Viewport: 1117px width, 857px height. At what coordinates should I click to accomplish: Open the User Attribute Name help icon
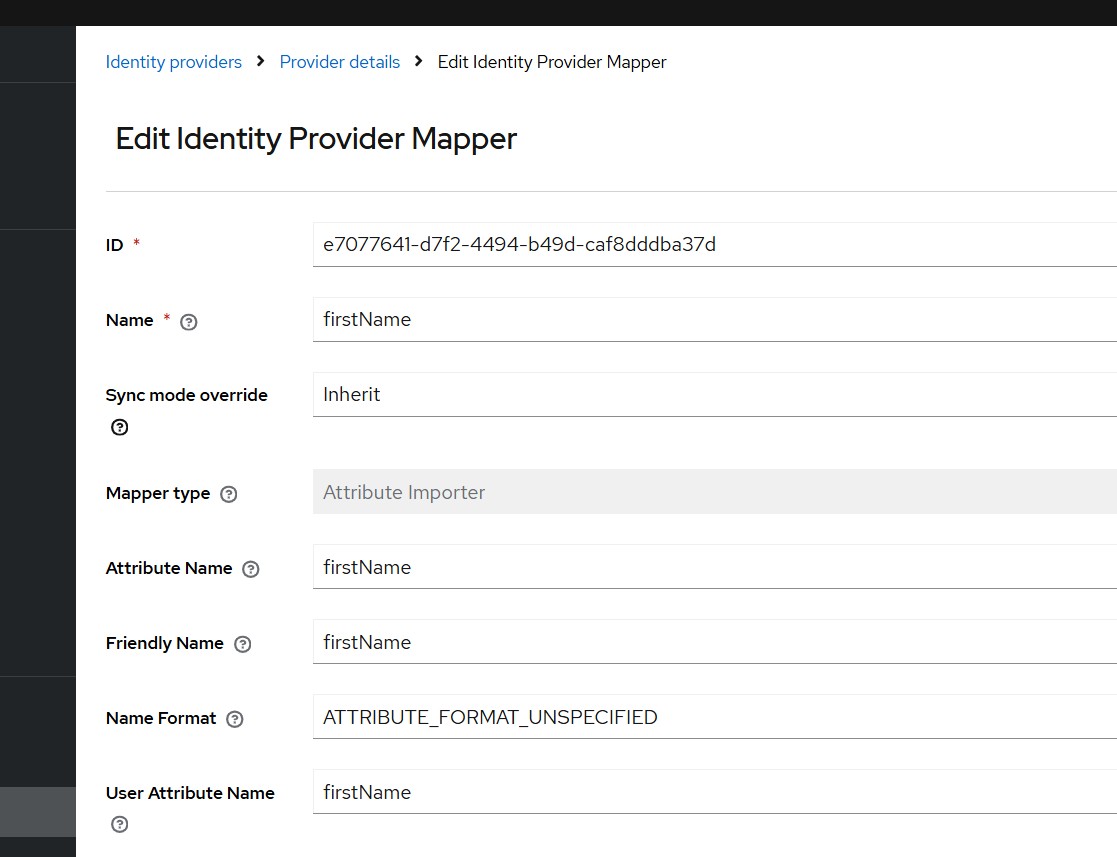tap(119, 824)
